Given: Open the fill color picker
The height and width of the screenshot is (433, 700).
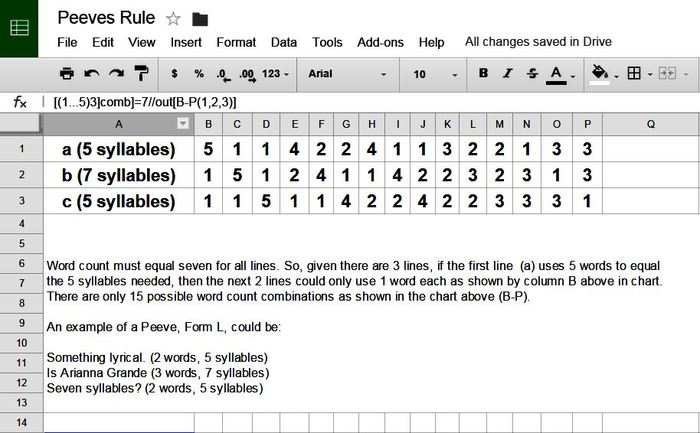Looking at the screenshot, I should pyautogui.click(x=603, y=74).
